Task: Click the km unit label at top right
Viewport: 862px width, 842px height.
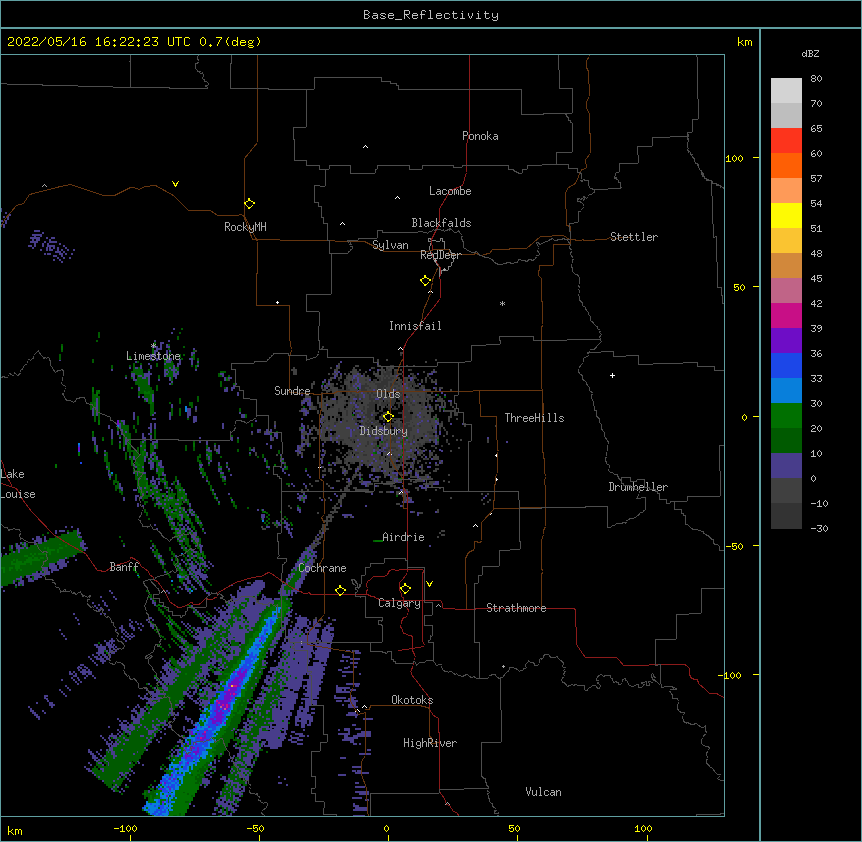Action: coord(745,42)
